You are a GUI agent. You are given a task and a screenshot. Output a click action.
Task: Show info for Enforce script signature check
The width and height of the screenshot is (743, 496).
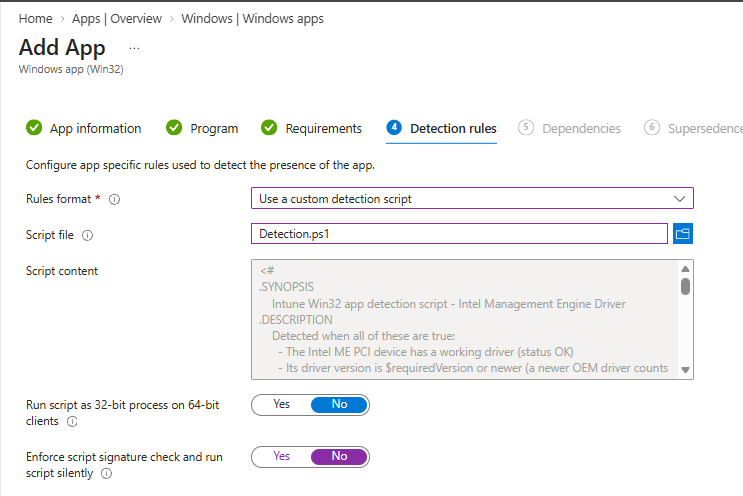pos(107,474)
